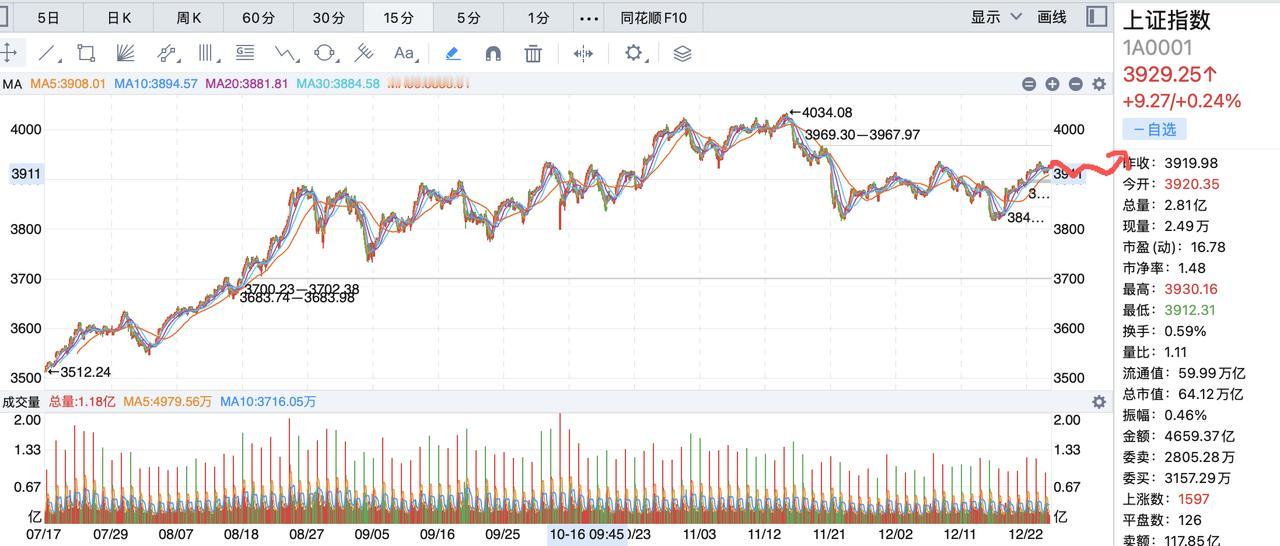
Task: Click the 自选 watchlist button
Action: [1154, 129]
